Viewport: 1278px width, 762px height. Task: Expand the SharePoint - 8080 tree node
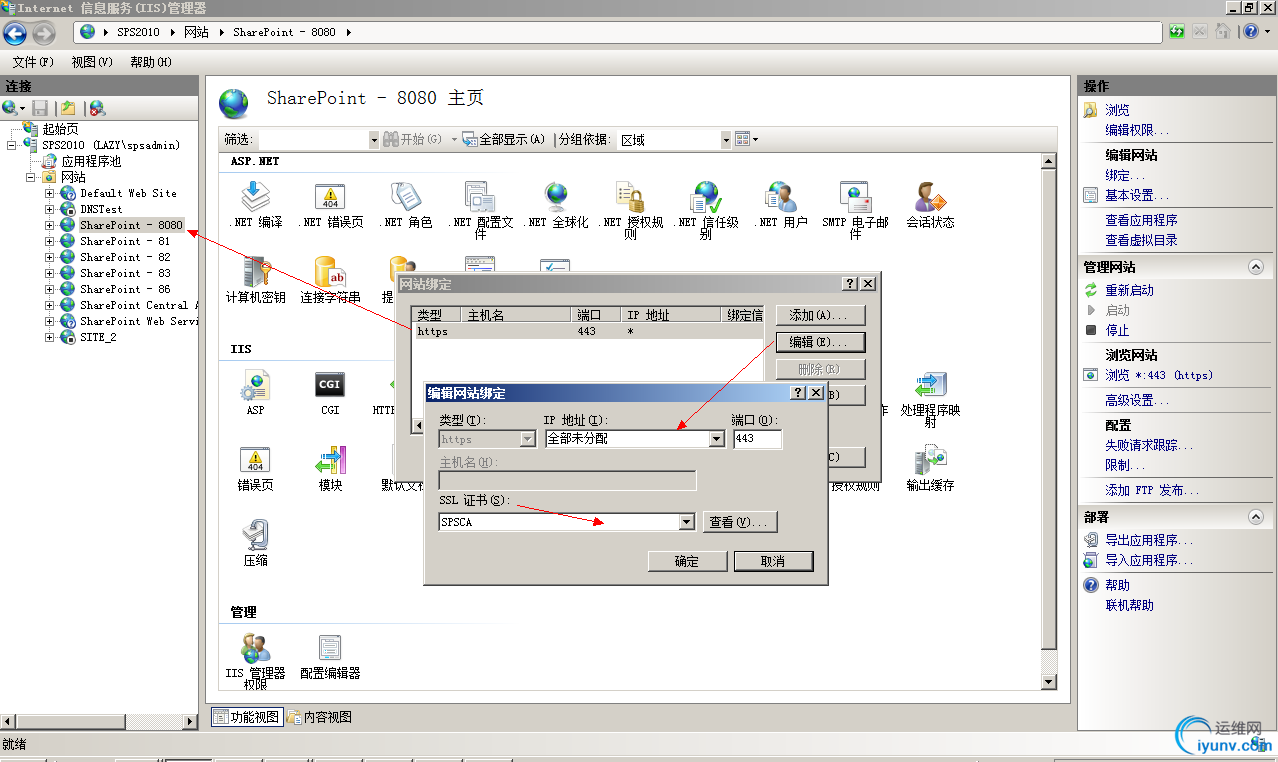[x=50, y=225]
